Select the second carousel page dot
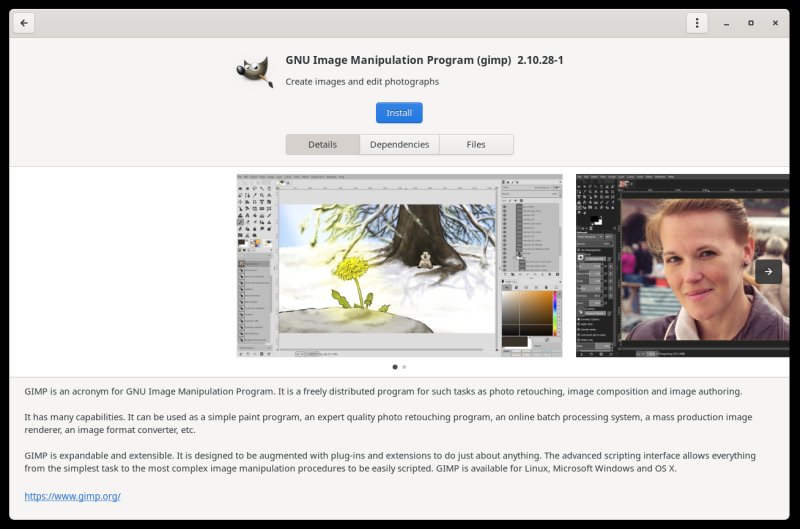 pyautogui.click(x=404, y=367)
